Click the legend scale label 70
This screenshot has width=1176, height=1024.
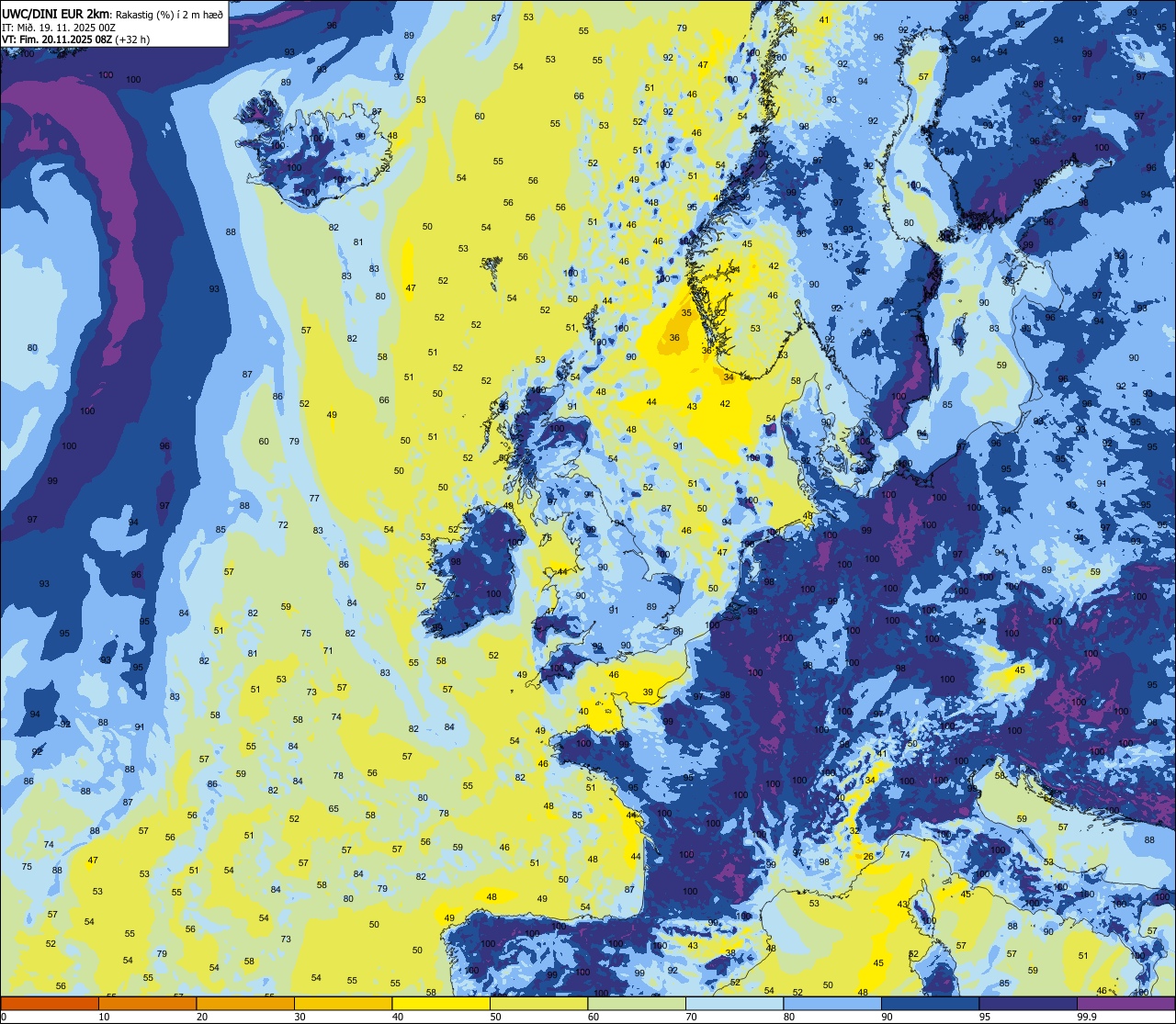691,1017
